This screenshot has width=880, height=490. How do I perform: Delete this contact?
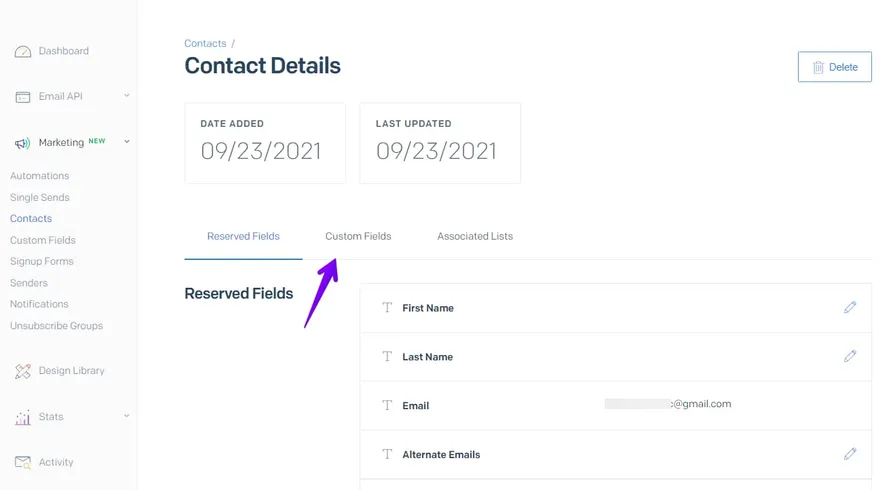coord(835,67)
